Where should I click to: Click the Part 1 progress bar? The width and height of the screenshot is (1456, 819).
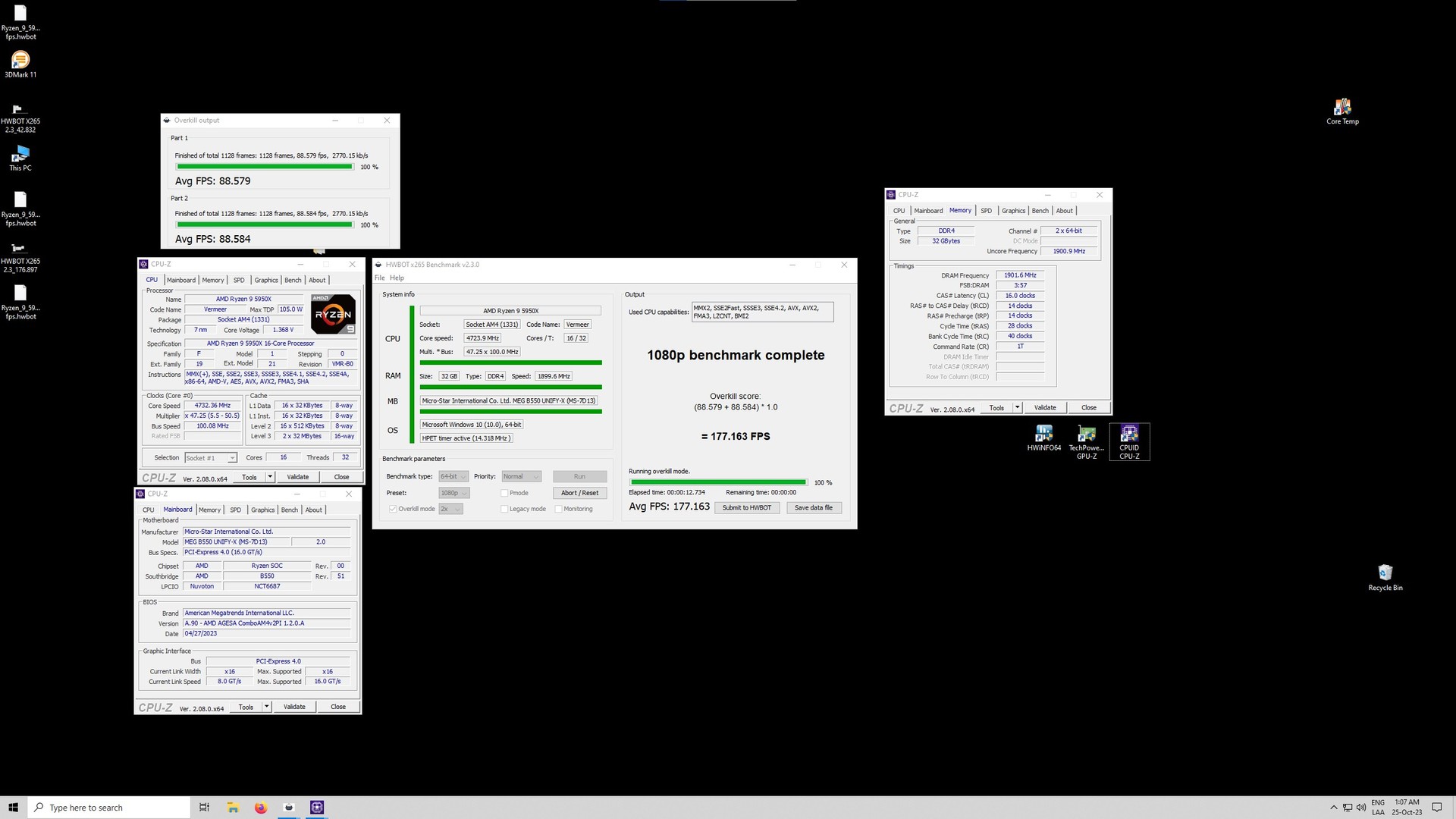click(x=265, y=167)
